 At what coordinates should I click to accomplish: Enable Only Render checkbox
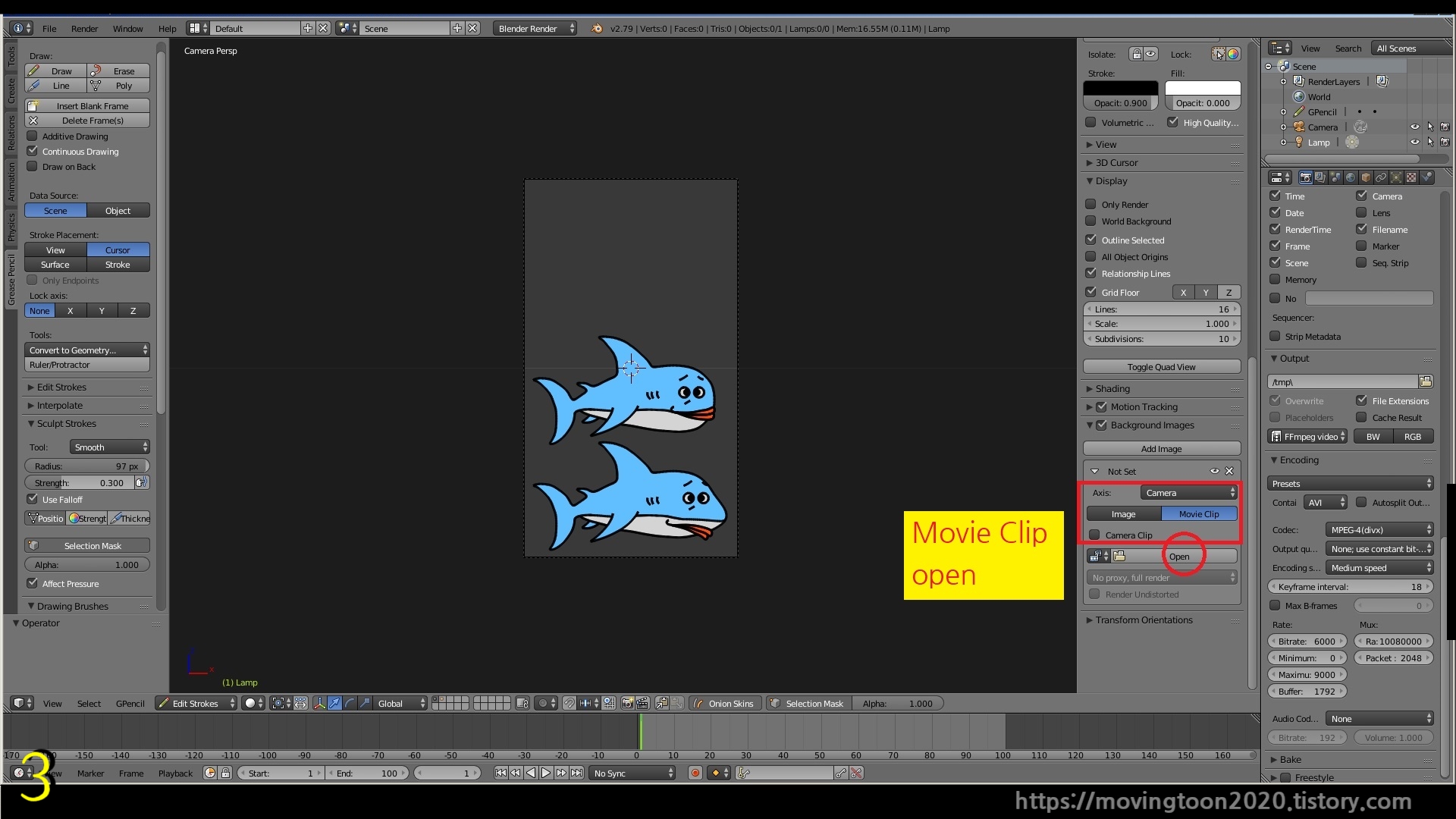[1090, 204]
